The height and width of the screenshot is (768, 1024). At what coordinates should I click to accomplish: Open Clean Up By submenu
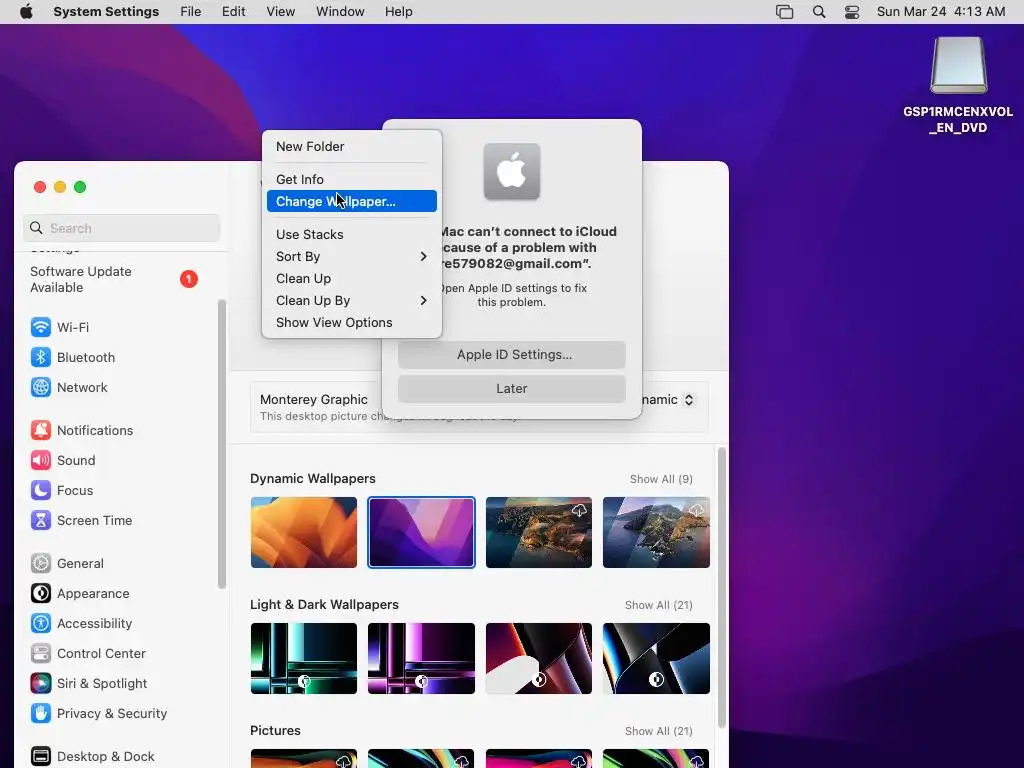[351, 300]
